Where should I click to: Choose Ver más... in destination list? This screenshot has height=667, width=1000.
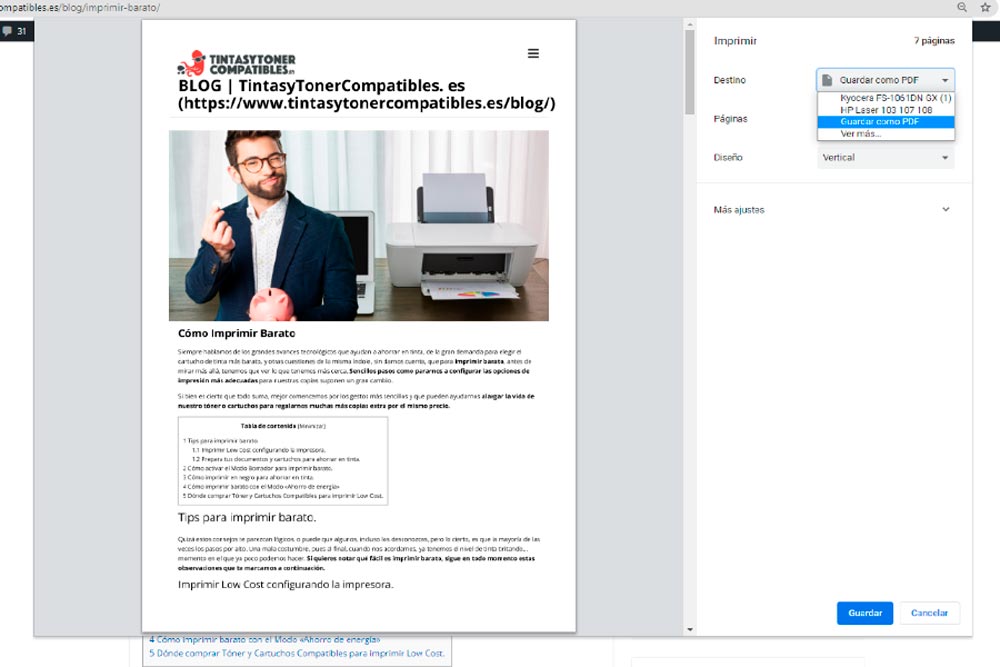click(886, 134)
